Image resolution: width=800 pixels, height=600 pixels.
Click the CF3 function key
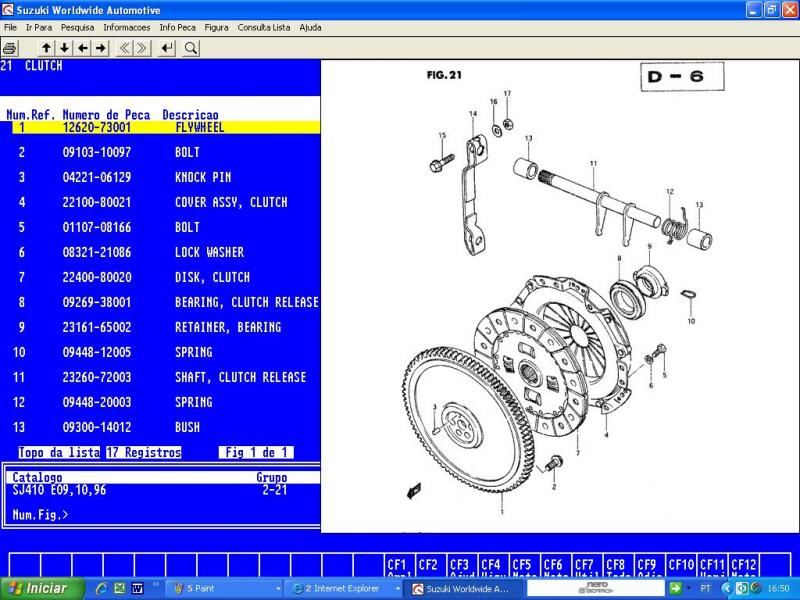(x=462, y=565)
